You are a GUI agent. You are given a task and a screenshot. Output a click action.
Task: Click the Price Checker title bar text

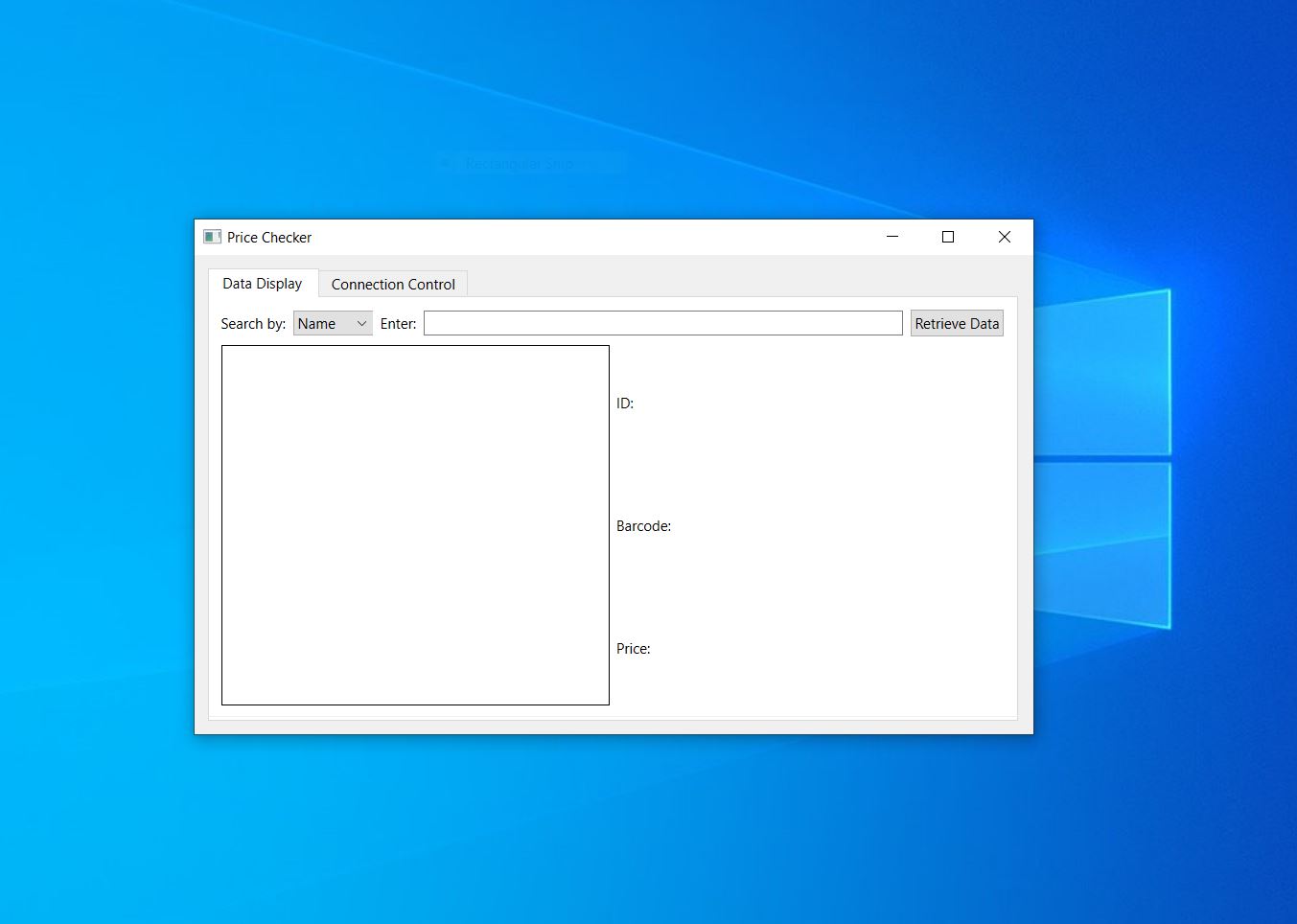[x=269, y=238]
